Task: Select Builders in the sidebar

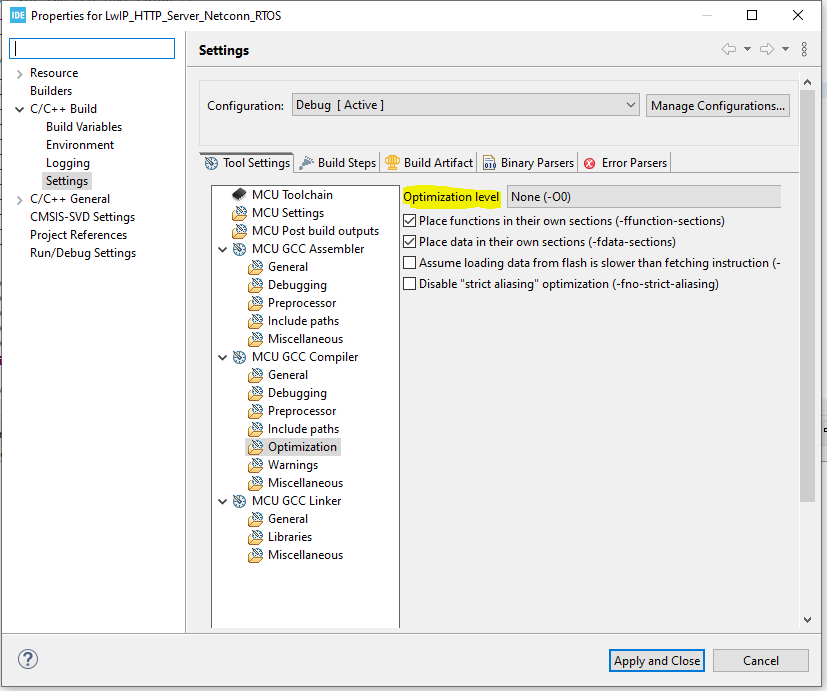Action: click(x=51, y=91)
